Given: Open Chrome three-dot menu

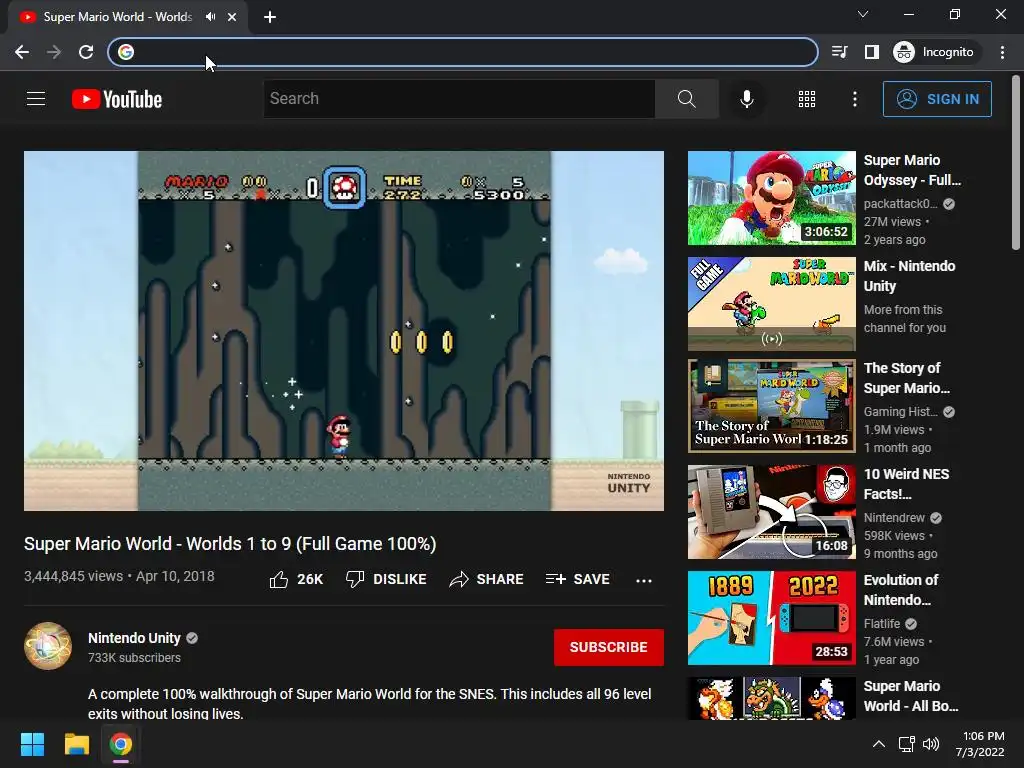Looking at the screenshot, I should click(1002, 52).
